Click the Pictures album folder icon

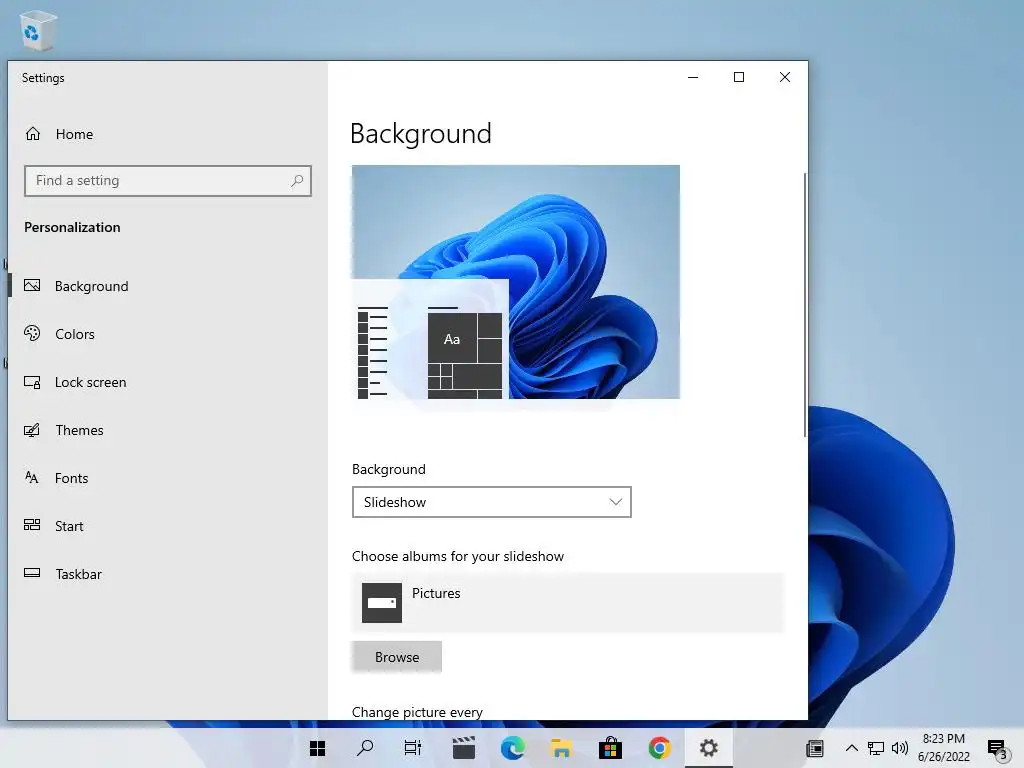click(382, 603)
